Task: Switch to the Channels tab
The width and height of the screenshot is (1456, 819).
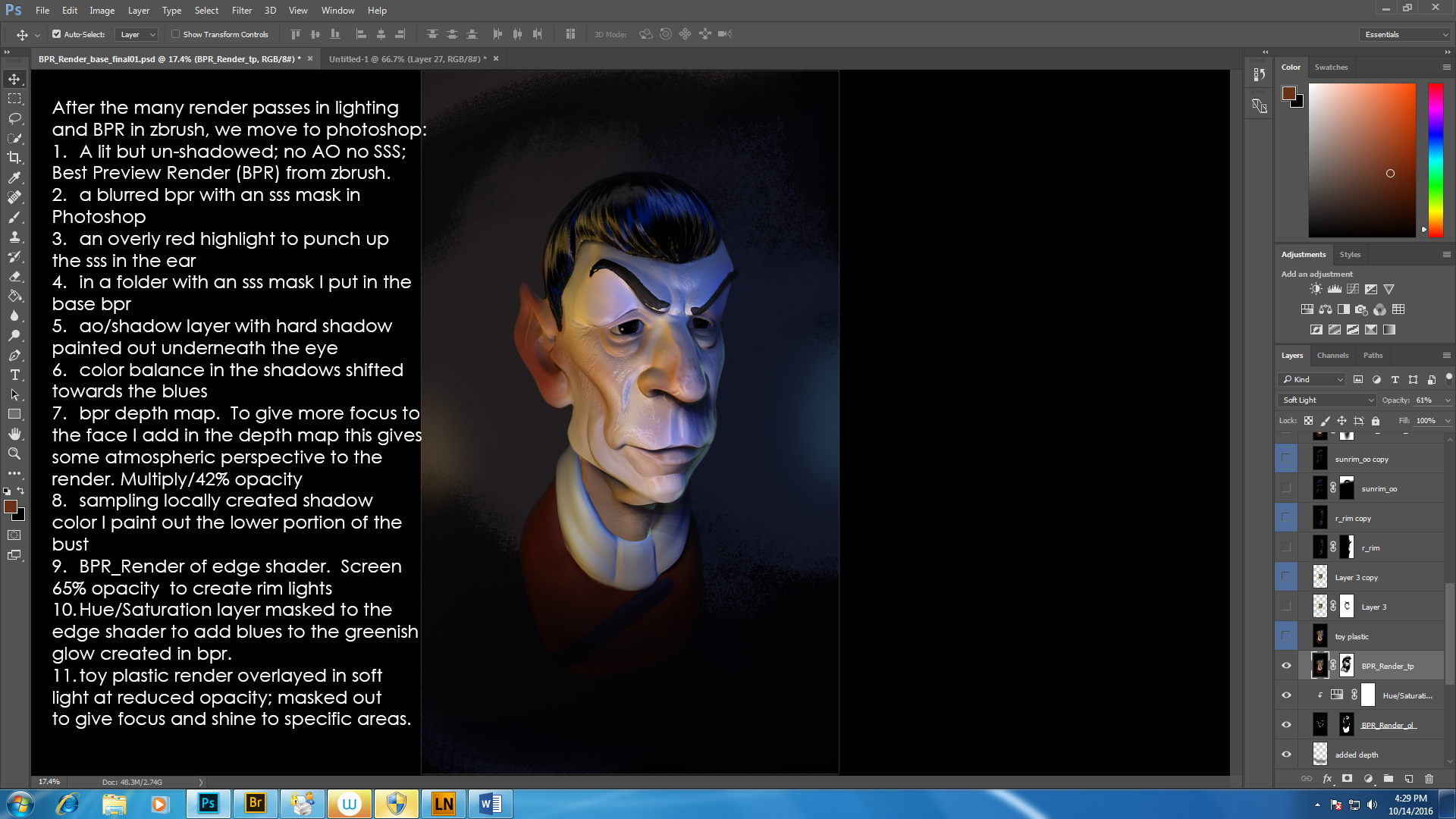Action: click(1332, 355)
